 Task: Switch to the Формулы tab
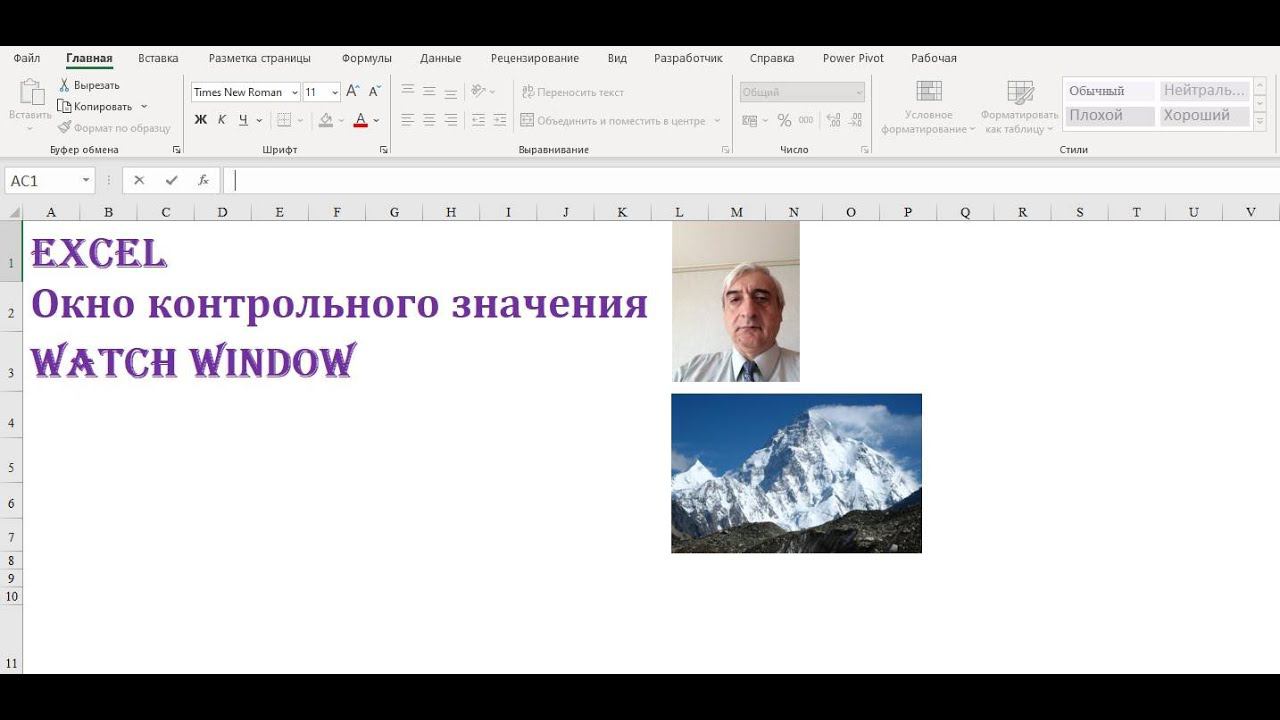[367, 58]
